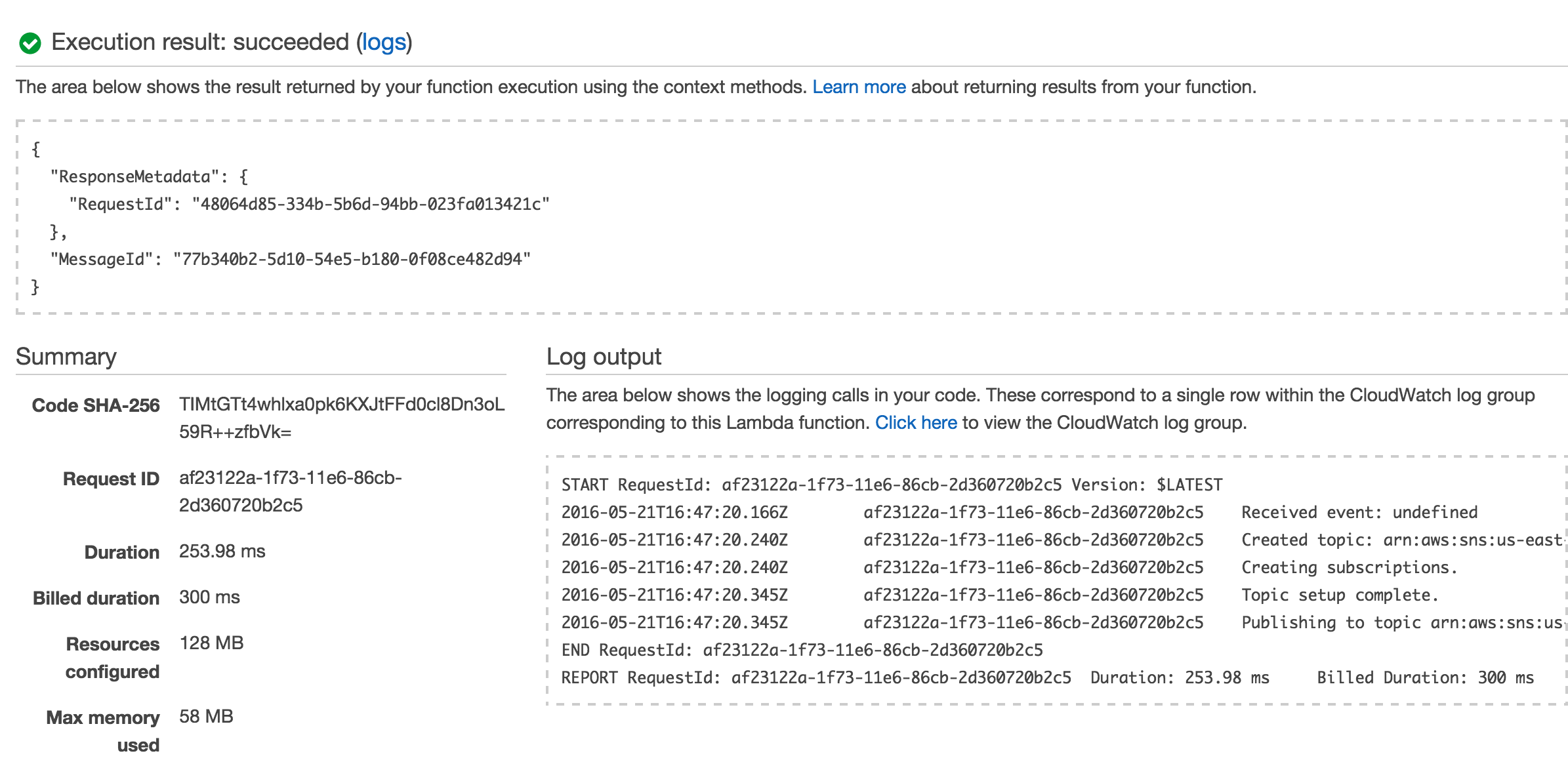The height and width of the screenshot is (762, 1568).
Task: Click the END RequestId log line
Action: tap(802, 650)
